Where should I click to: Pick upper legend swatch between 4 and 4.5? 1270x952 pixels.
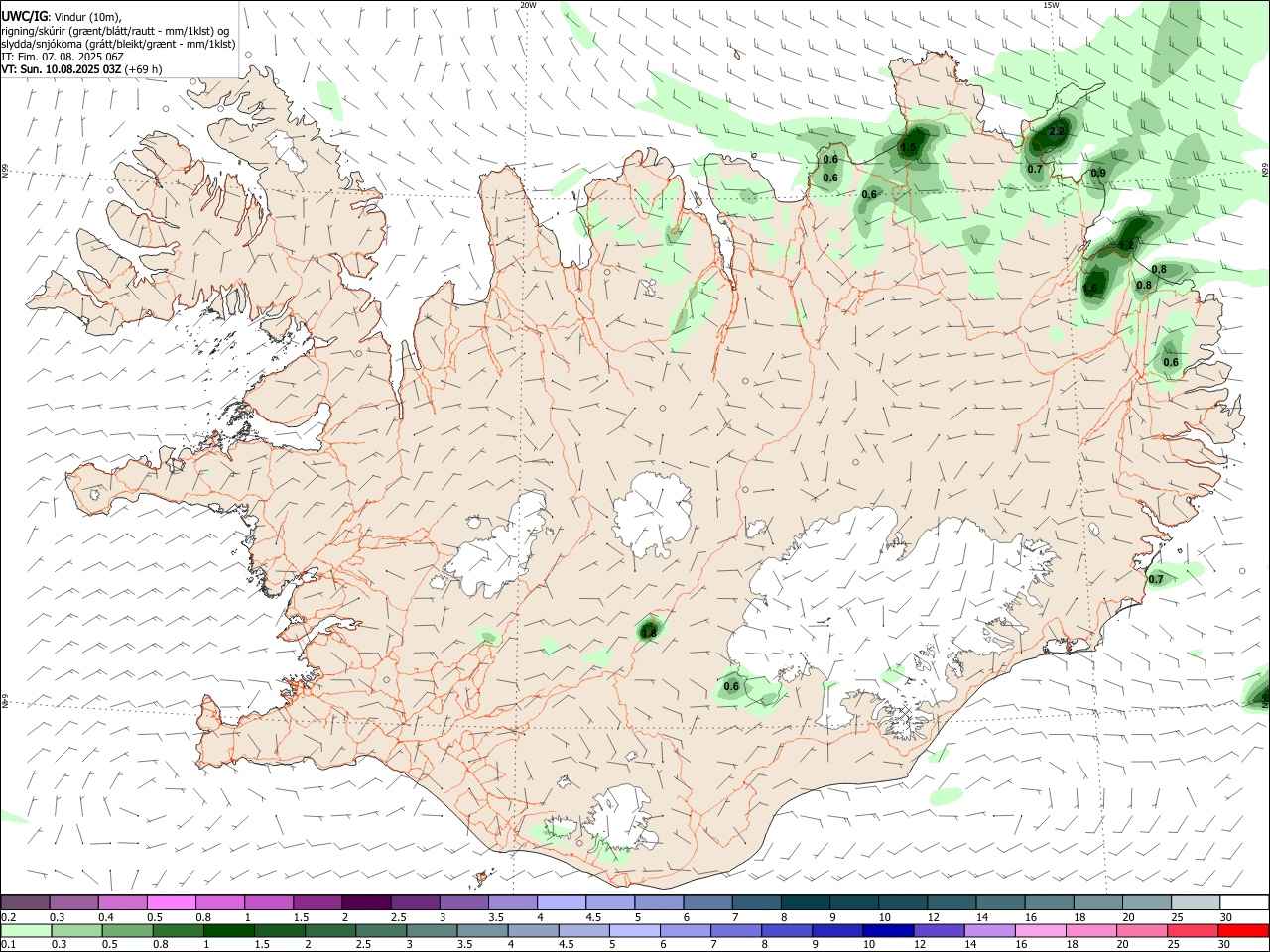(562, 902)
